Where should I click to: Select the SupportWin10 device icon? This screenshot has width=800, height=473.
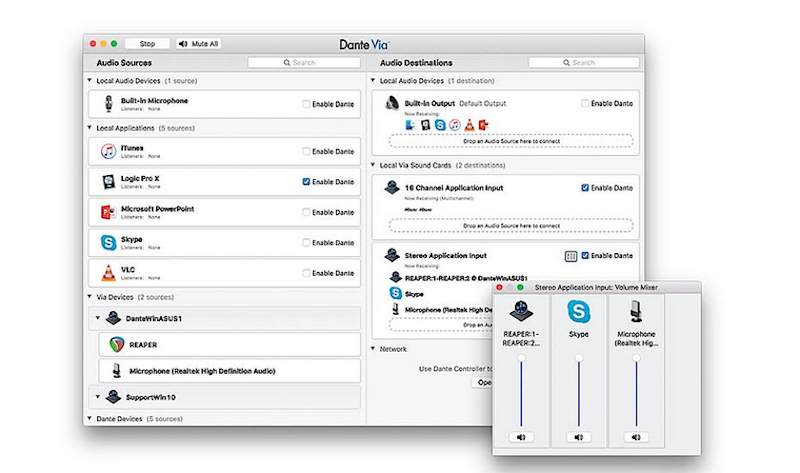113,396
